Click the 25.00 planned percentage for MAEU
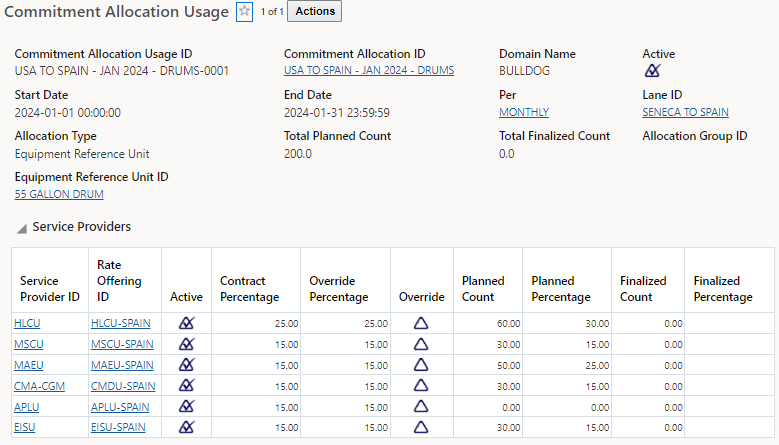Viewport: 779px width, 445px height. [597, 366]
